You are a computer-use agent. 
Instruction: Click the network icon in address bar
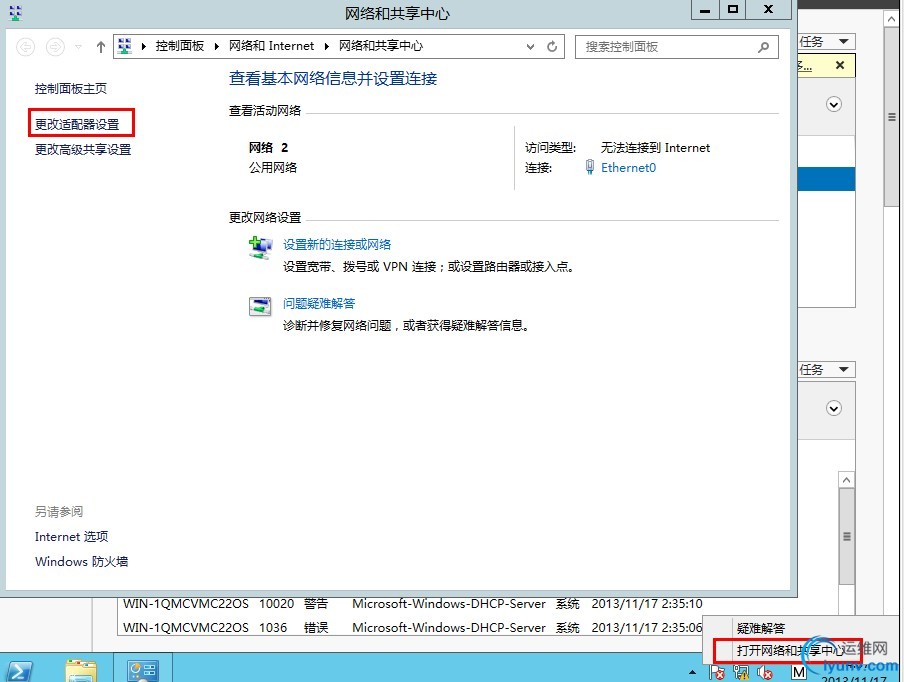point(125,46)
